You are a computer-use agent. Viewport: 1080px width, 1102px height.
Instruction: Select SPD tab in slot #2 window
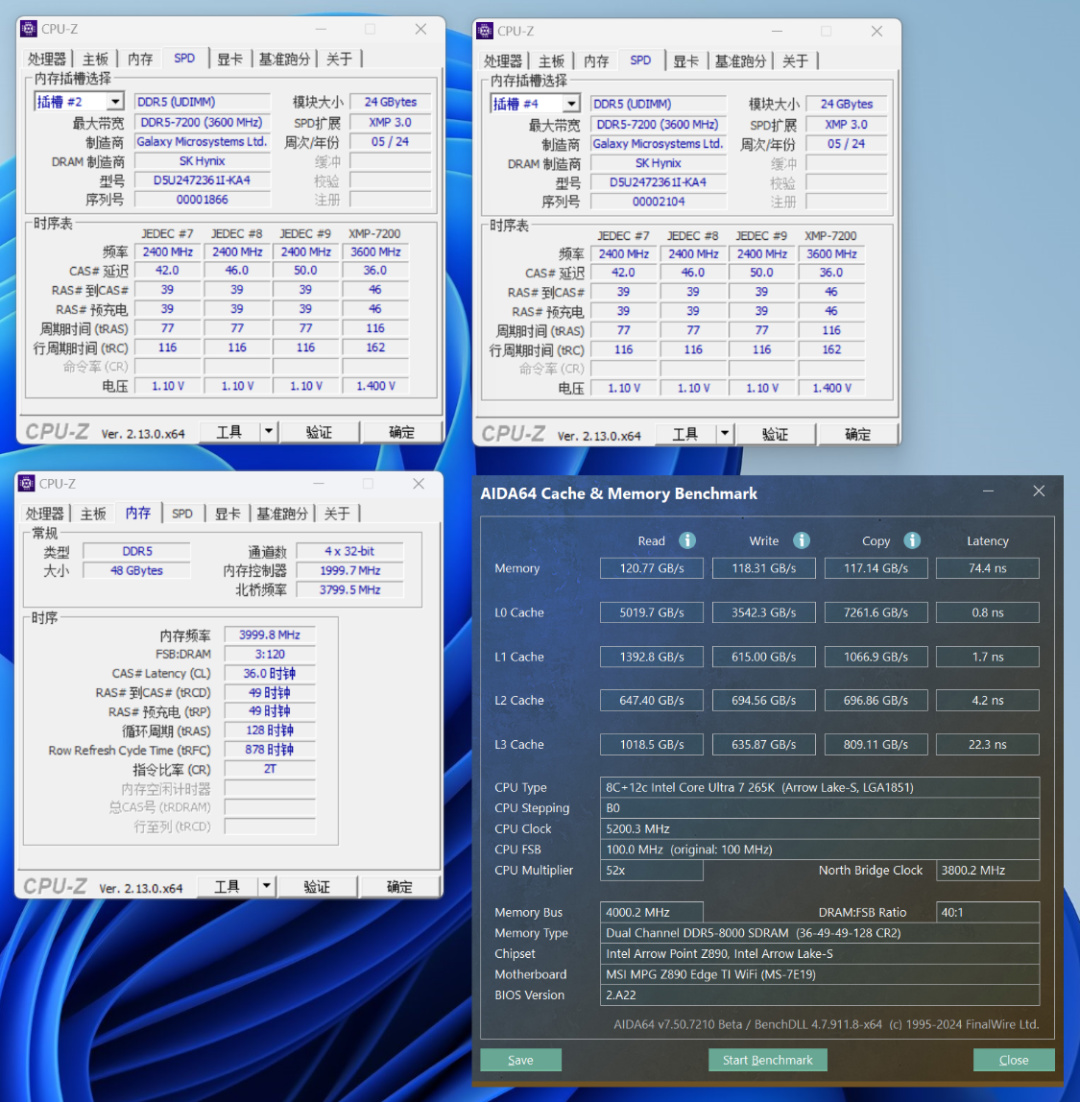[184, 58]
